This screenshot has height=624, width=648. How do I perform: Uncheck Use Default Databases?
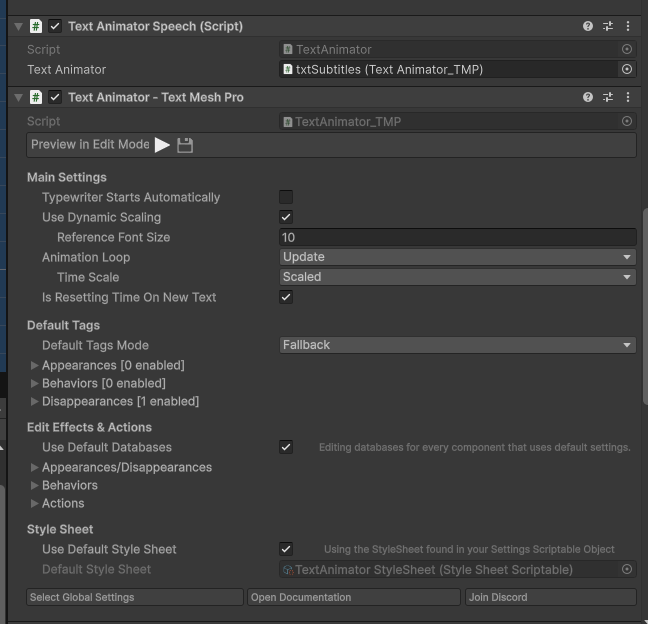tap(286, 447)
